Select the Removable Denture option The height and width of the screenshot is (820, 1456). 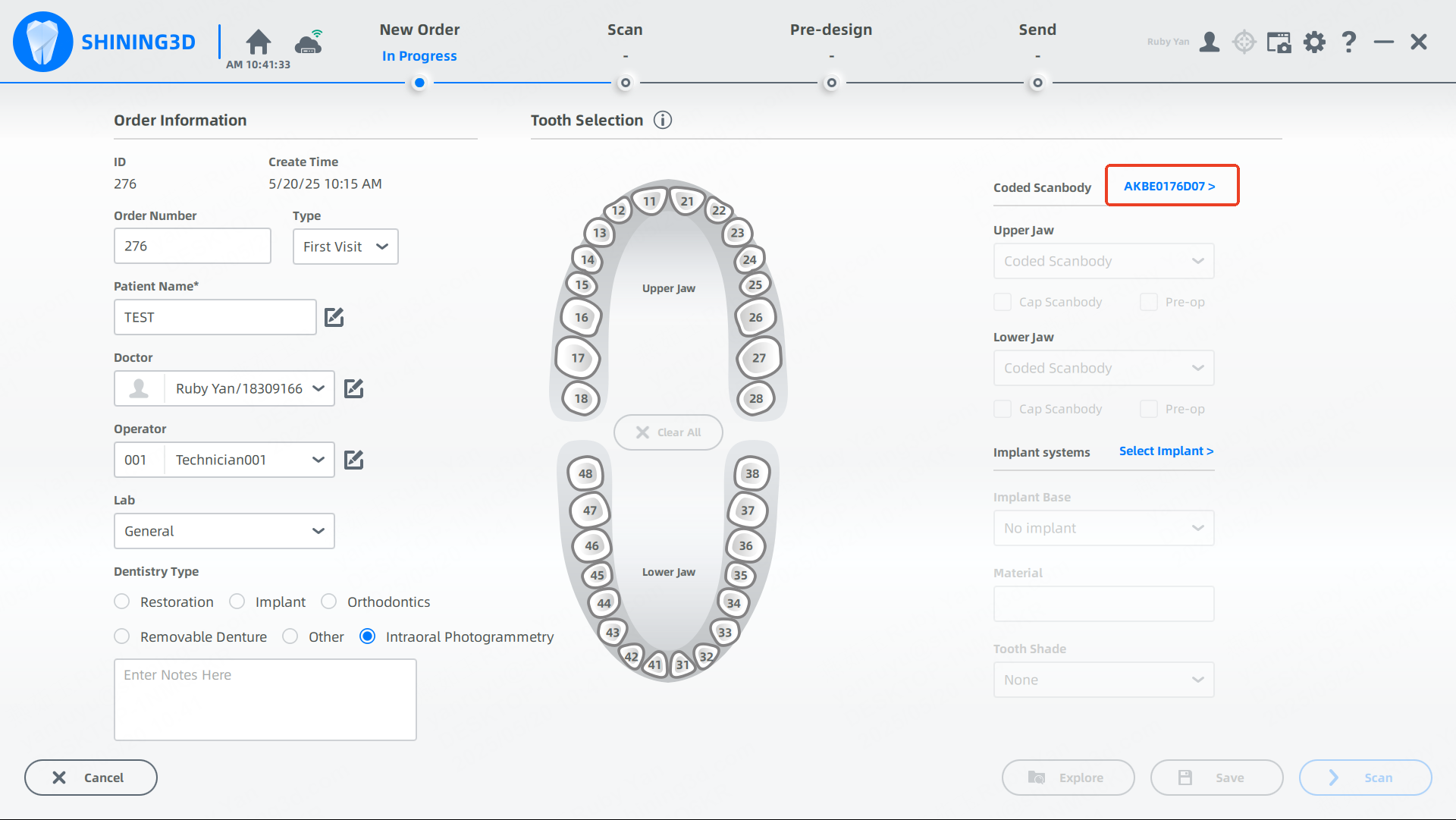[x=122, y=636]
